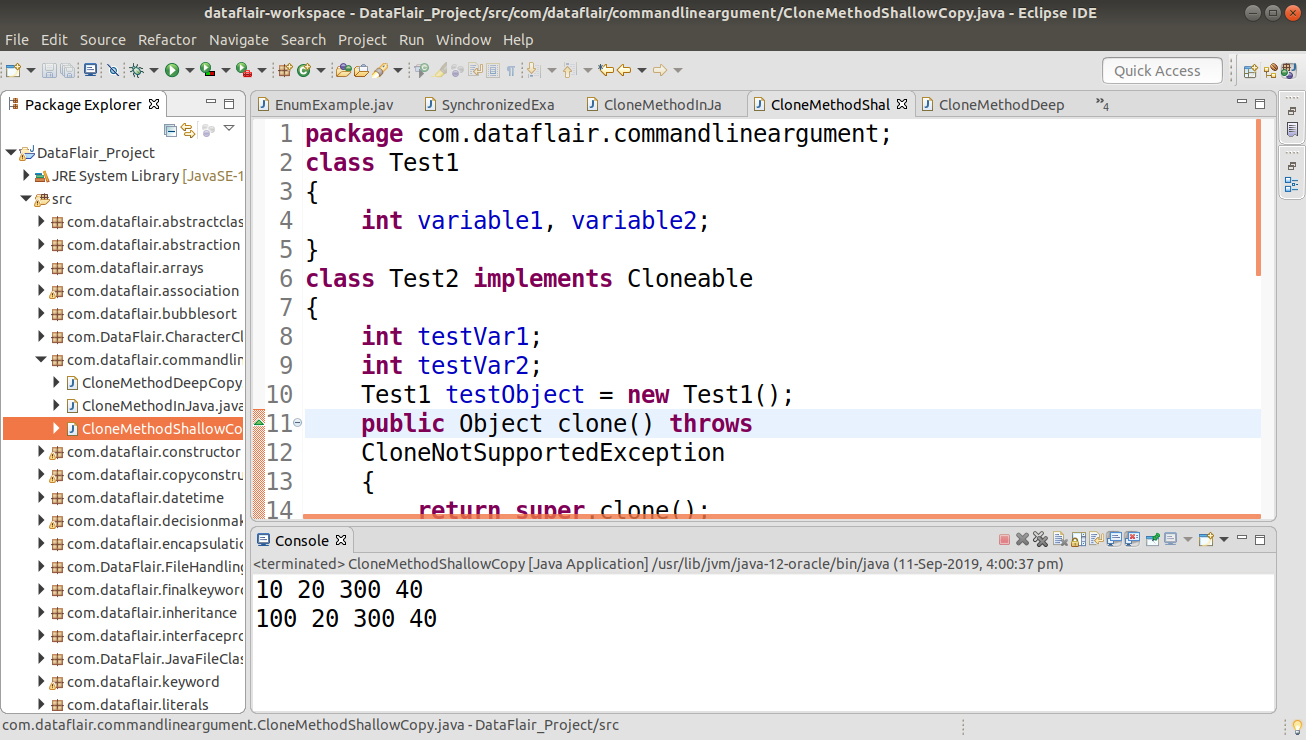Launch the Debug tool
1306x740 pixels.
point(137,70)
